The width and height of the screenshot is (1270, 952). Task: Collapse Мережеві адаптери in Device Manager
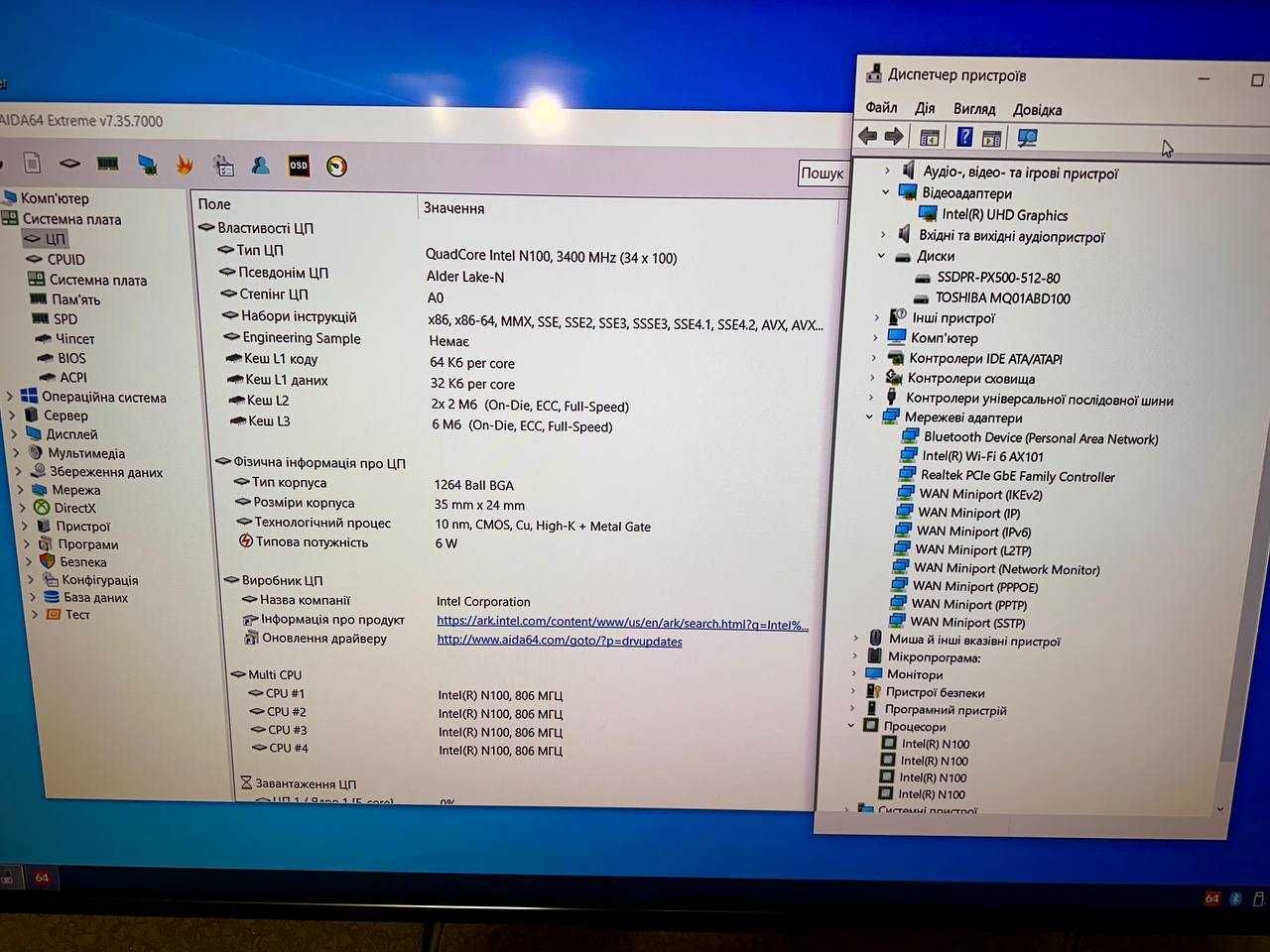870,417
